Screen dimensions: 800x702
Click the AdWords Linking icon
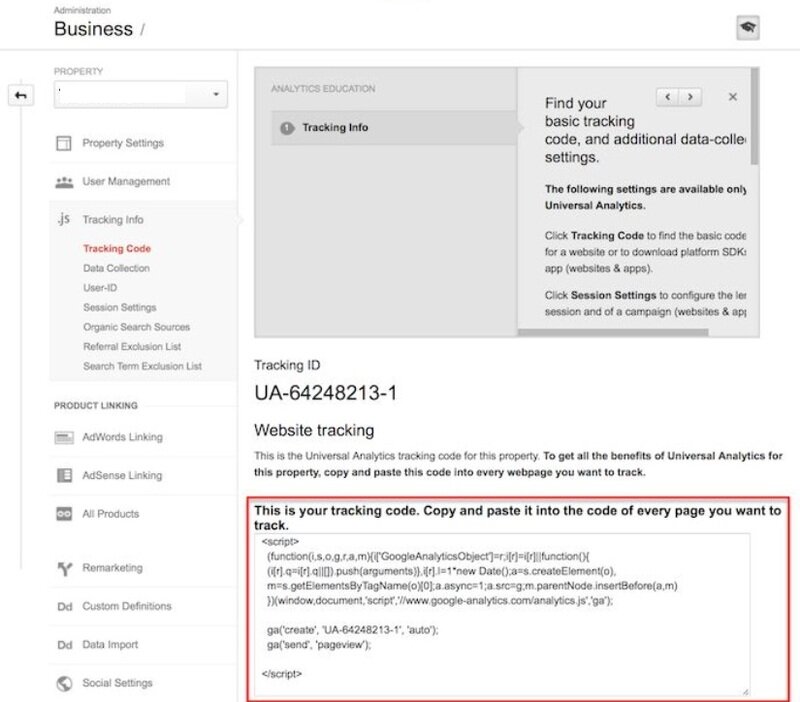(x=64, y=437)
